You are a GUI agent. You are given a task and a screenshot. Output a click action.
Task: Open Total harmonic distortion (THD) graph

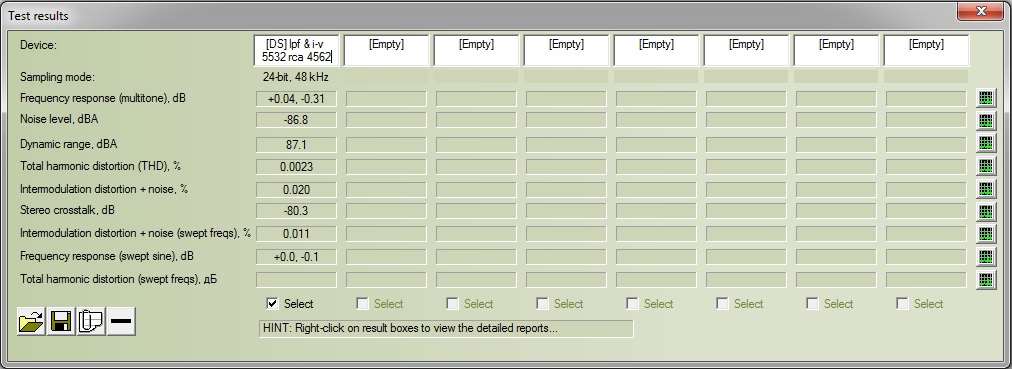coord(986,166)
